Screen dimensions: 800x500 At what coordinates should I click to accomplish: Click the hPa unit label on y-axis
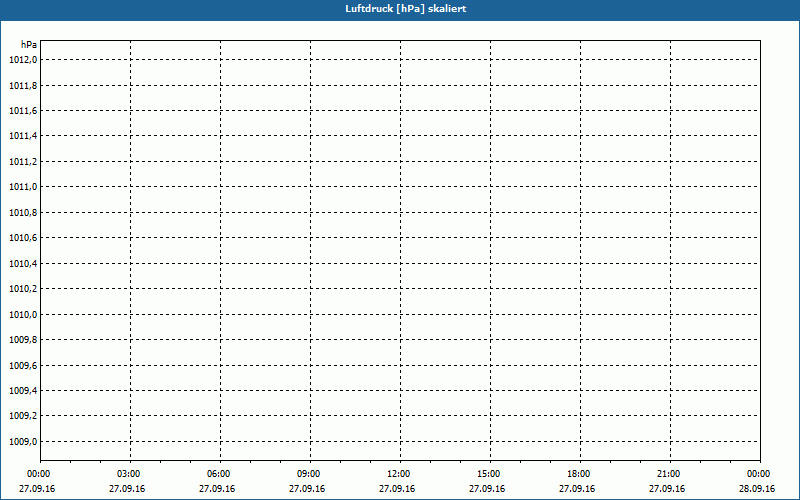[x=29, y=45]
